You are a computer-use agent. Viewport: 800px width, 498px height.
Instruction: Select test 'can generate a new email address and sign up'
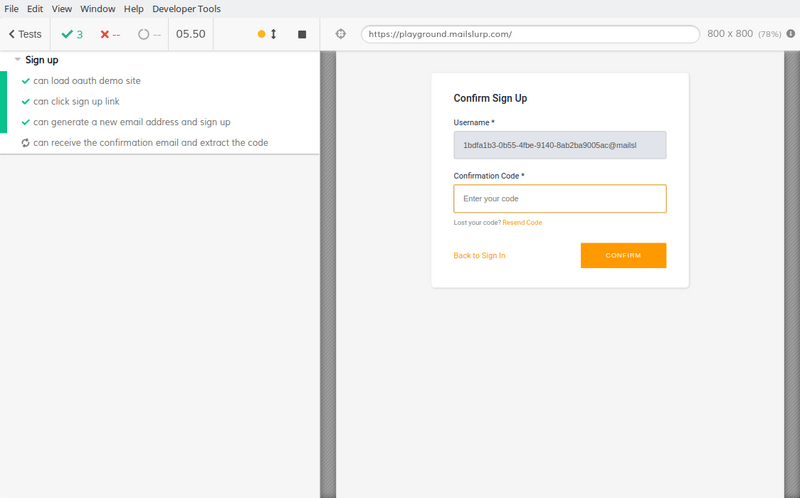[132, 122]
